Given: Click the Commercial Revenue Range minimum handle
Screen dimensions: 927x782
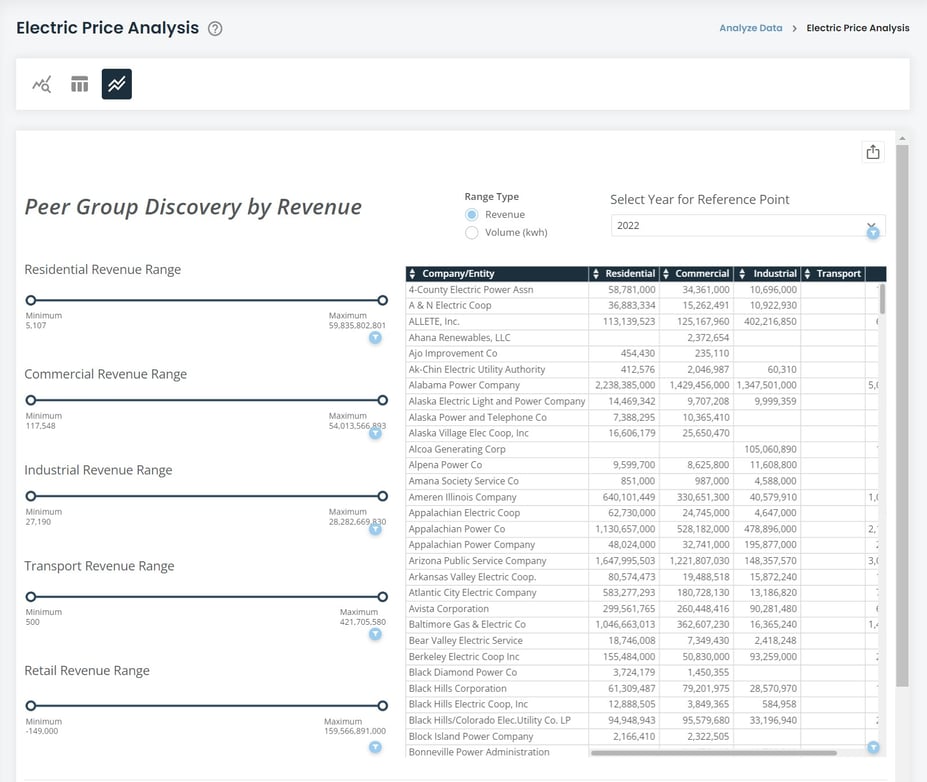Looking at the screenshot, I should (x=31, y=400).
